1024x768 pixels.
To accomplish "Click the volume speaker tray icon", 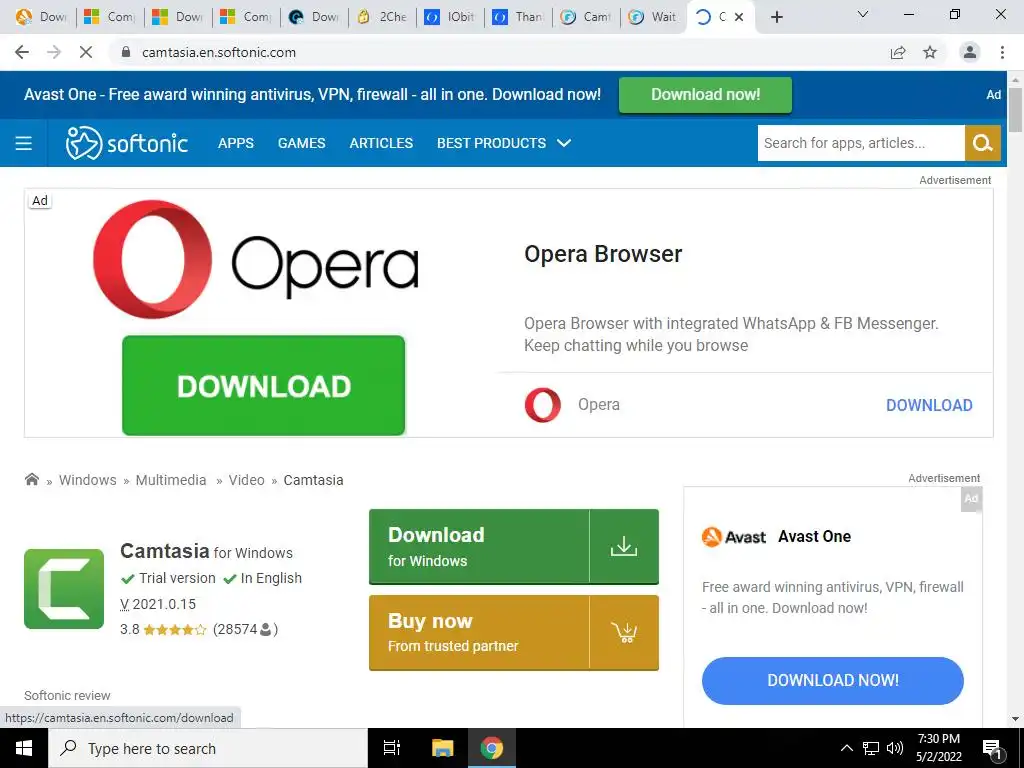I will point(895,748).
